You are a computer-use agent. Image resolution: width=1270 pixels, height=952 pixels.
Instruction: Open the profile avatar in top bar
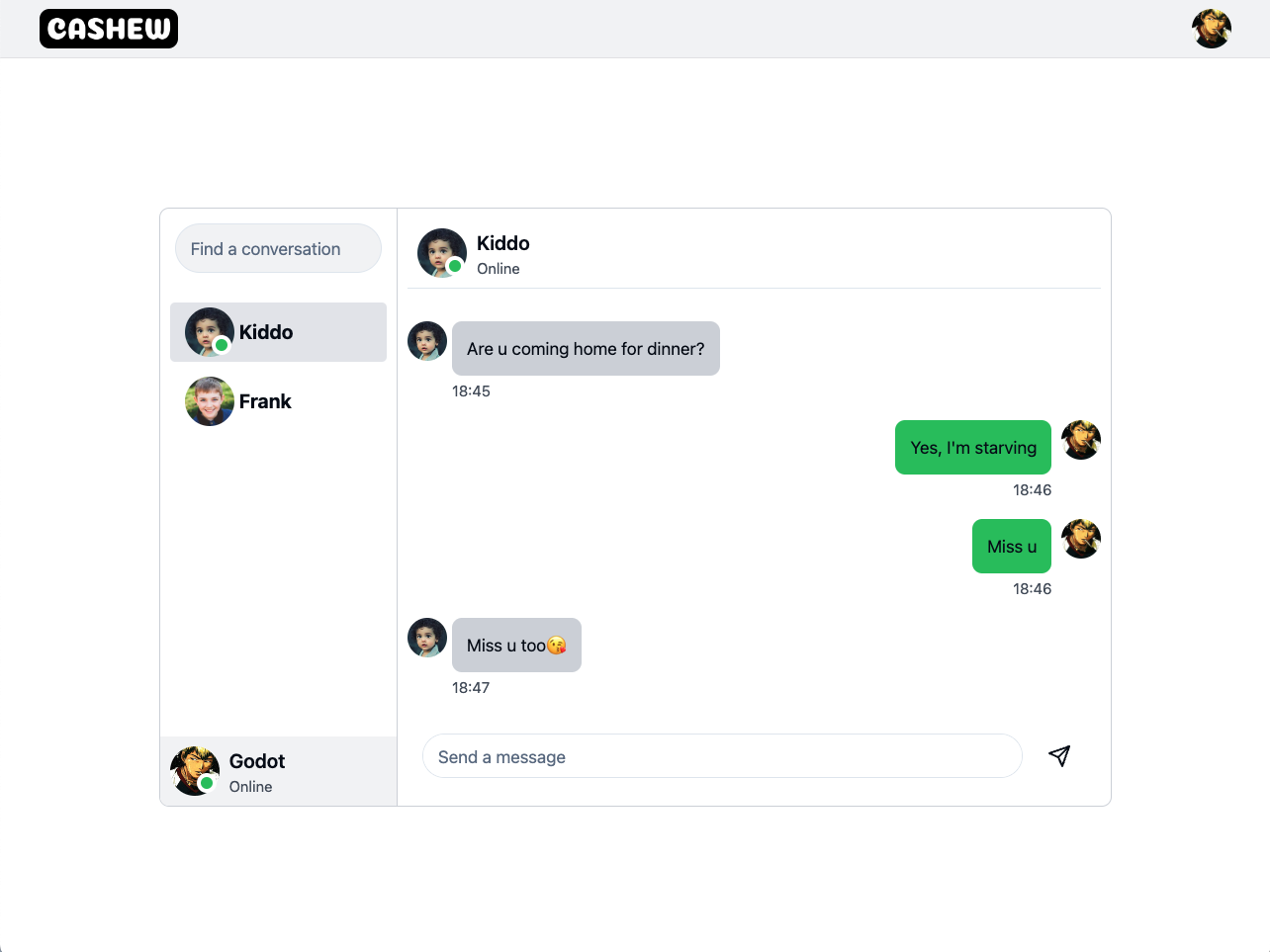click(1211, 29)
